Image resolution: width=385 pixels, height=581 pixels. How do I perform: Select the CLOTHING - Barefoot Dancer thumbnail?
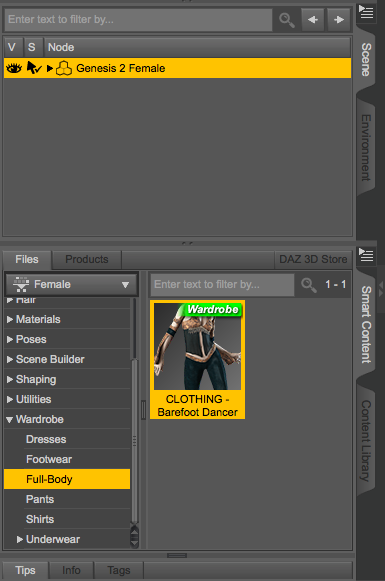coord(198,360)
